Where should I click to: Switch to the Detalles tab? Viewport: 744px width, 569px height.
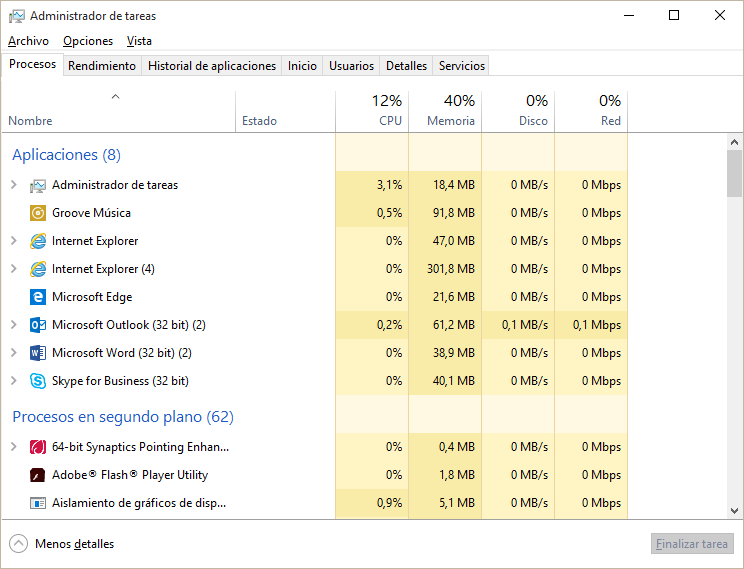pyautogui.click(x=407, y=66)
